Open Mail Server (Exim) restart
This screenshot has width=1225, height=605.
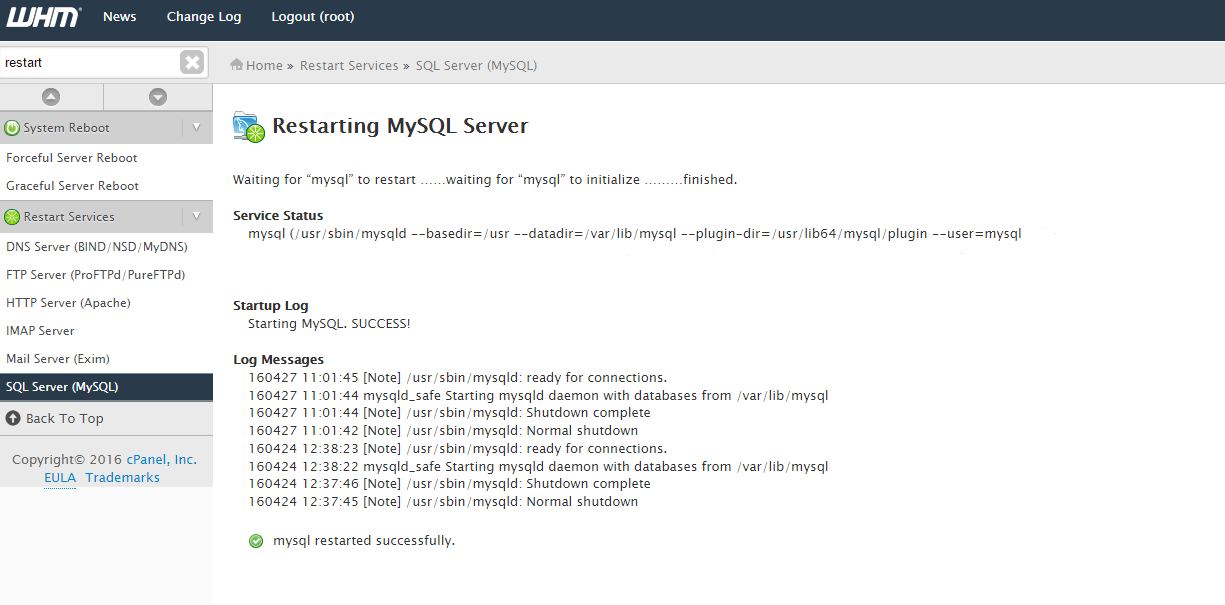58,358
